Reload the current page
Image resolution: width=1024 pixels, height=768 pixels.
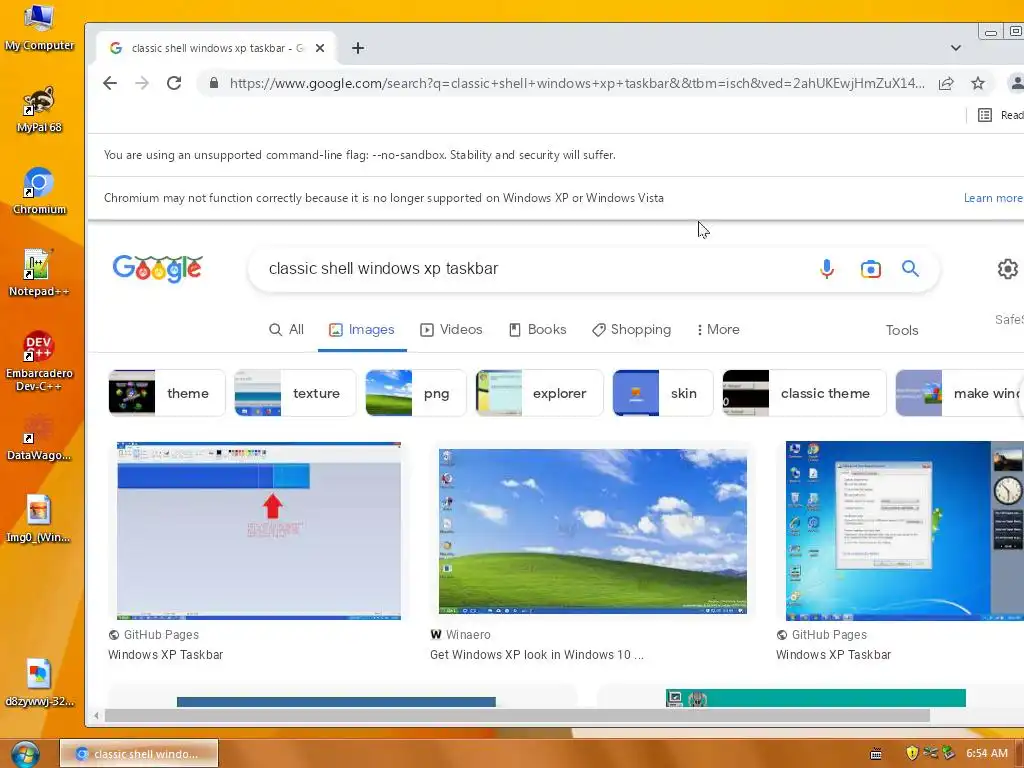point(174,83)
